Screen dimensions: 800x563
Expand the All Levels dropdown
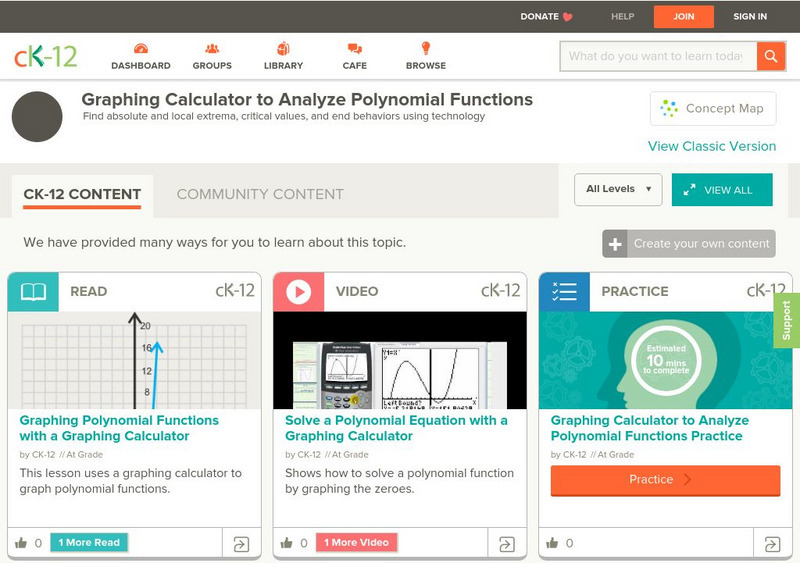(x=618, y=189)
